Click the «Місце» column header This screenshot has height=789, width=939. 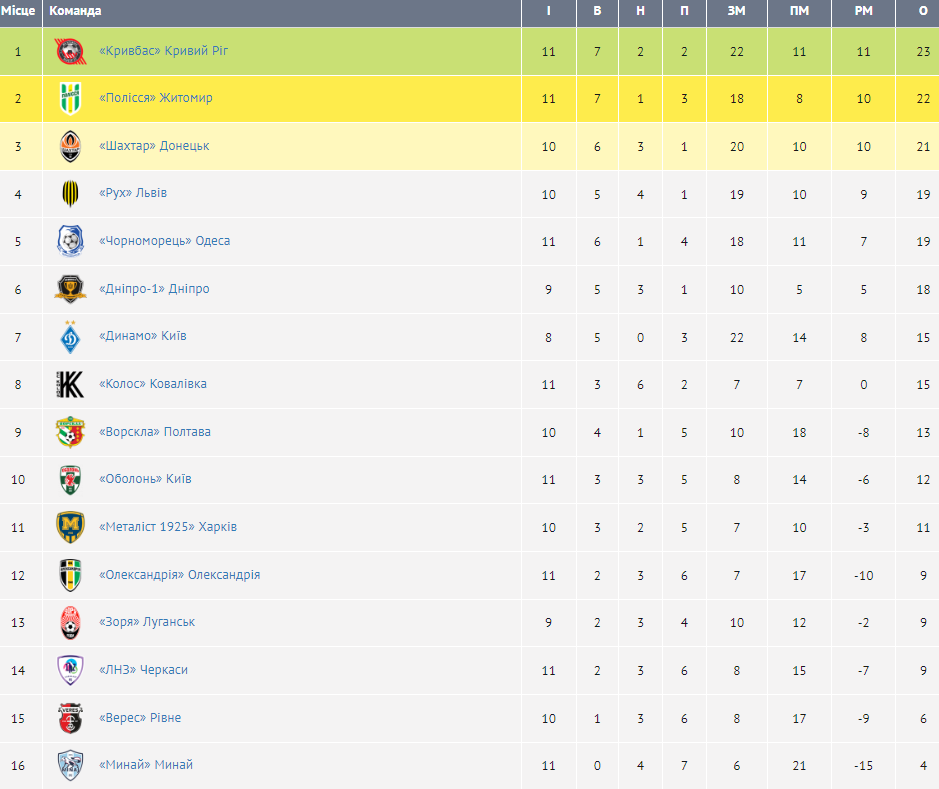[x=18, y=11]
